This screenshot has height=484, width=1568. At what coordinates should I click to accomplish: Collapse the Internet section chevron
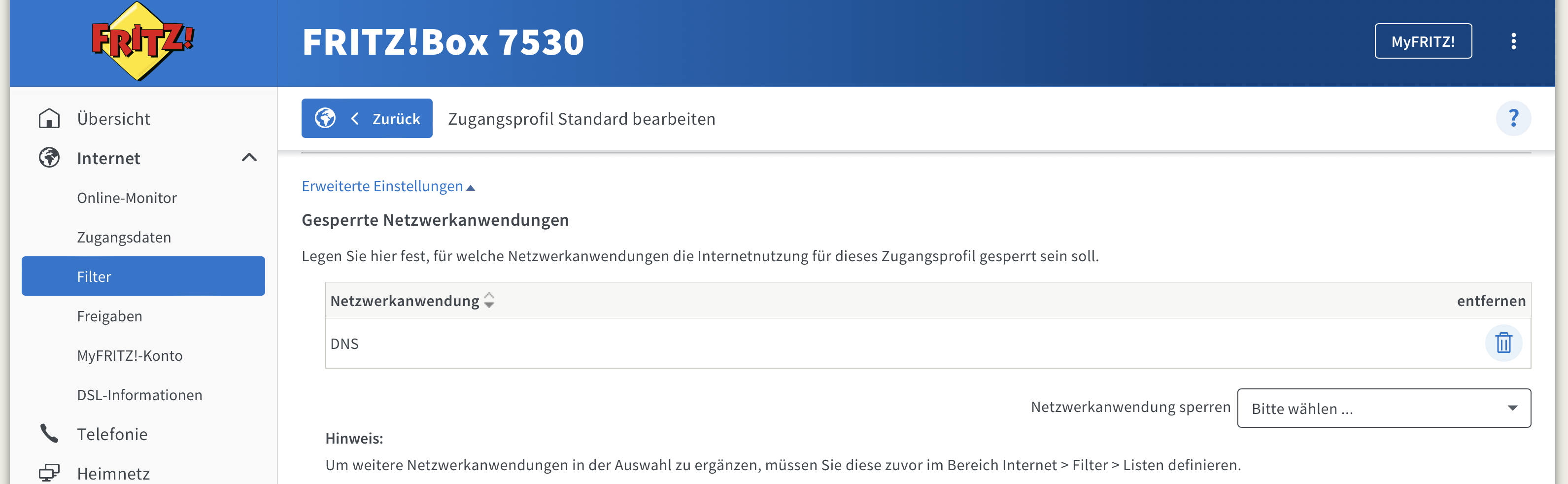[x=248, y=158]
